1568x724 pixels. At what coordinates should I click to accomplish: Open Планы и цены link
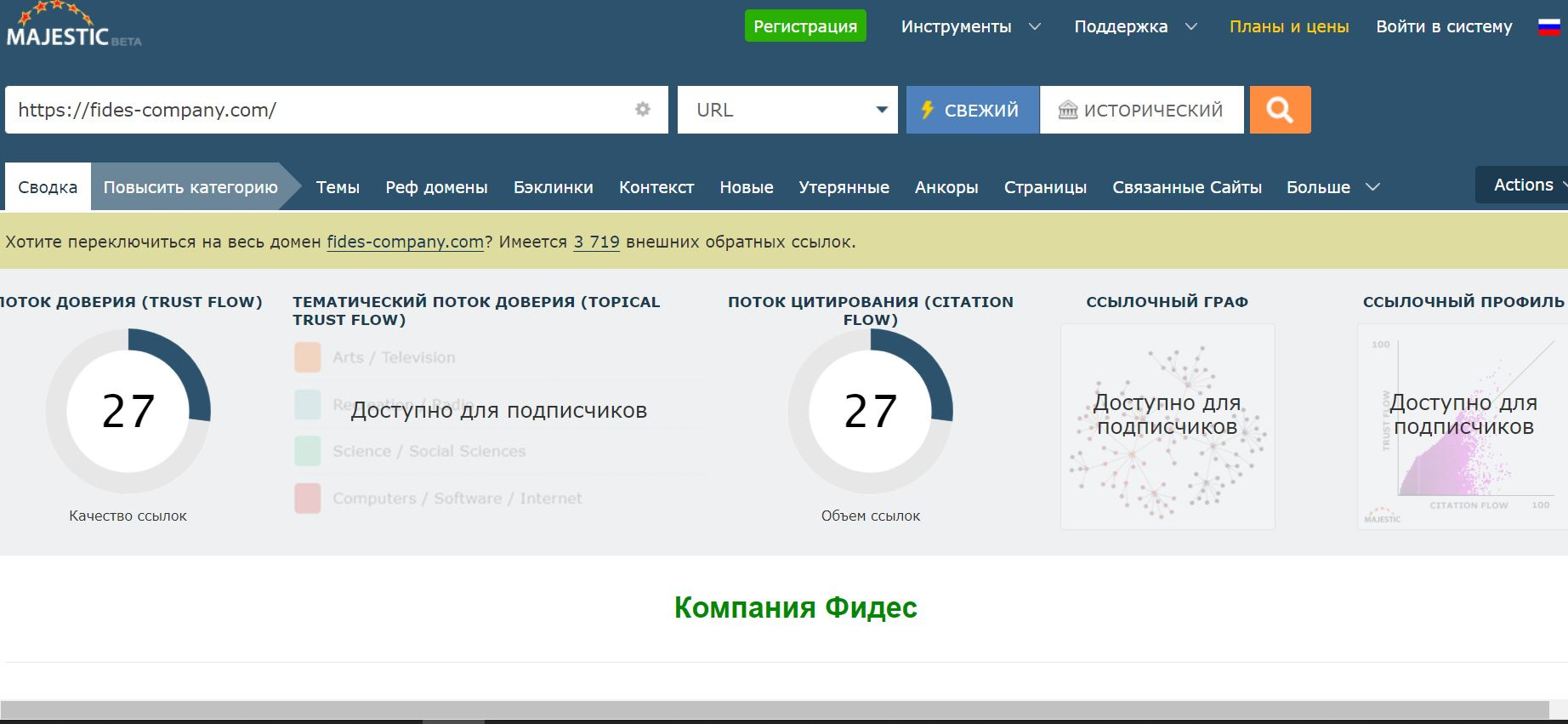tap(1289, 26)
